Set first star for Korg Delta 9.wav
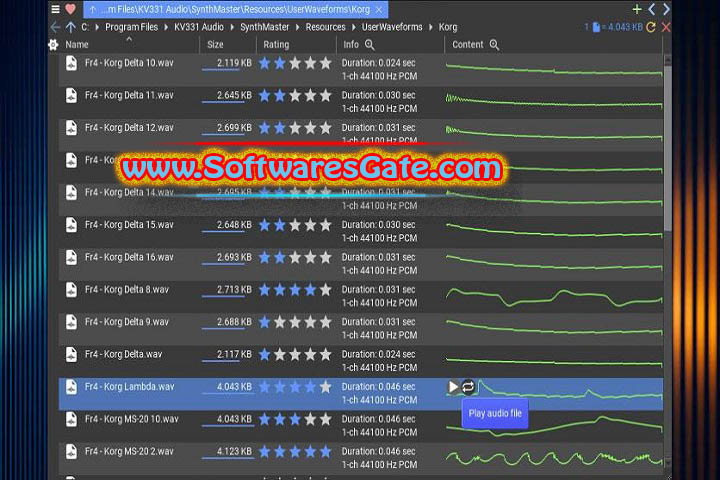Image resolution: width=720 pixels, height=480 pixels. click(x=264, y=322)
